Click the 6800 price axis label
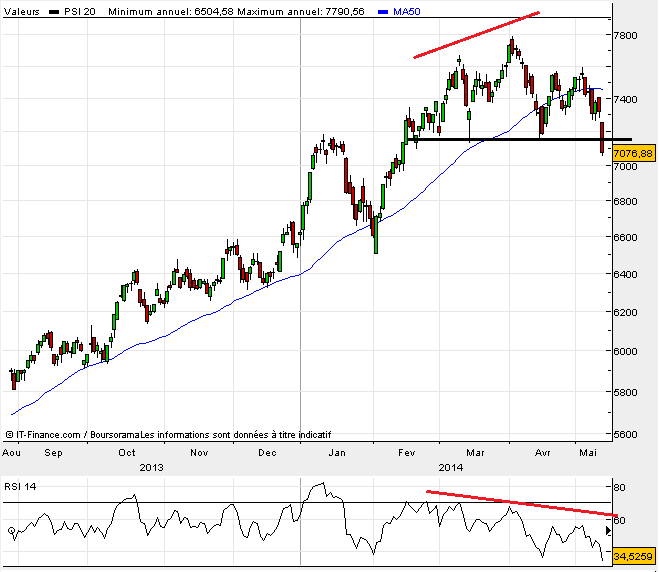This screenshot has width=659, height=572. coord(625,201)
